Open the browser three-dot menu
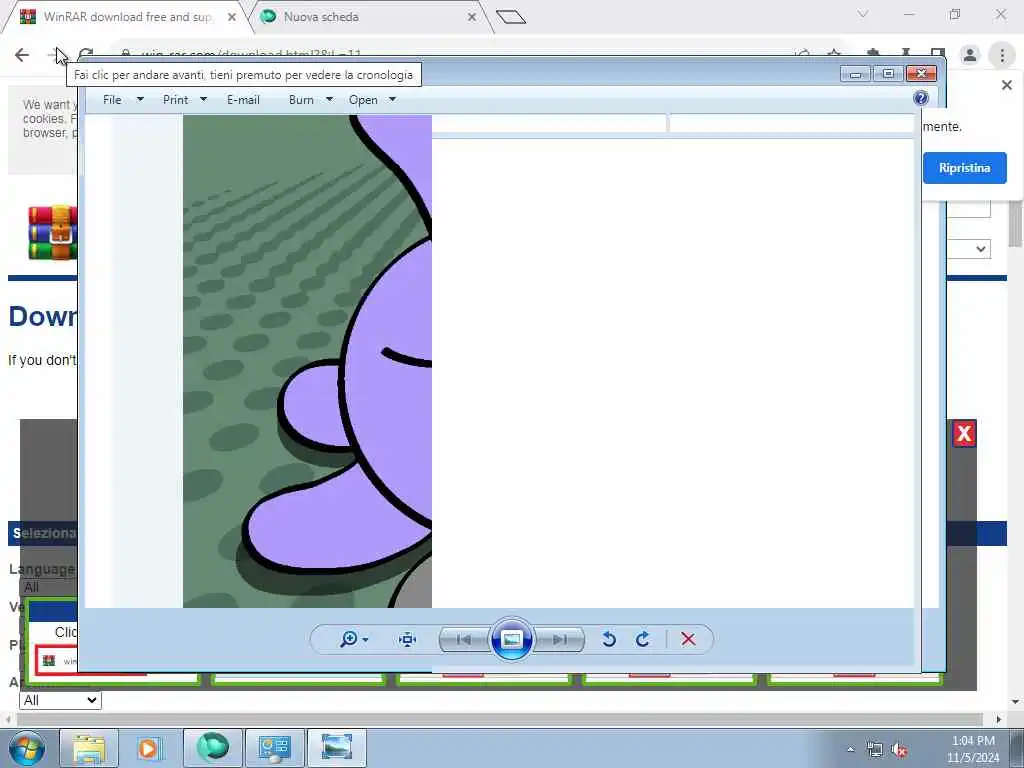Screen dimensions: 1024x768 tap(1002, 56)
